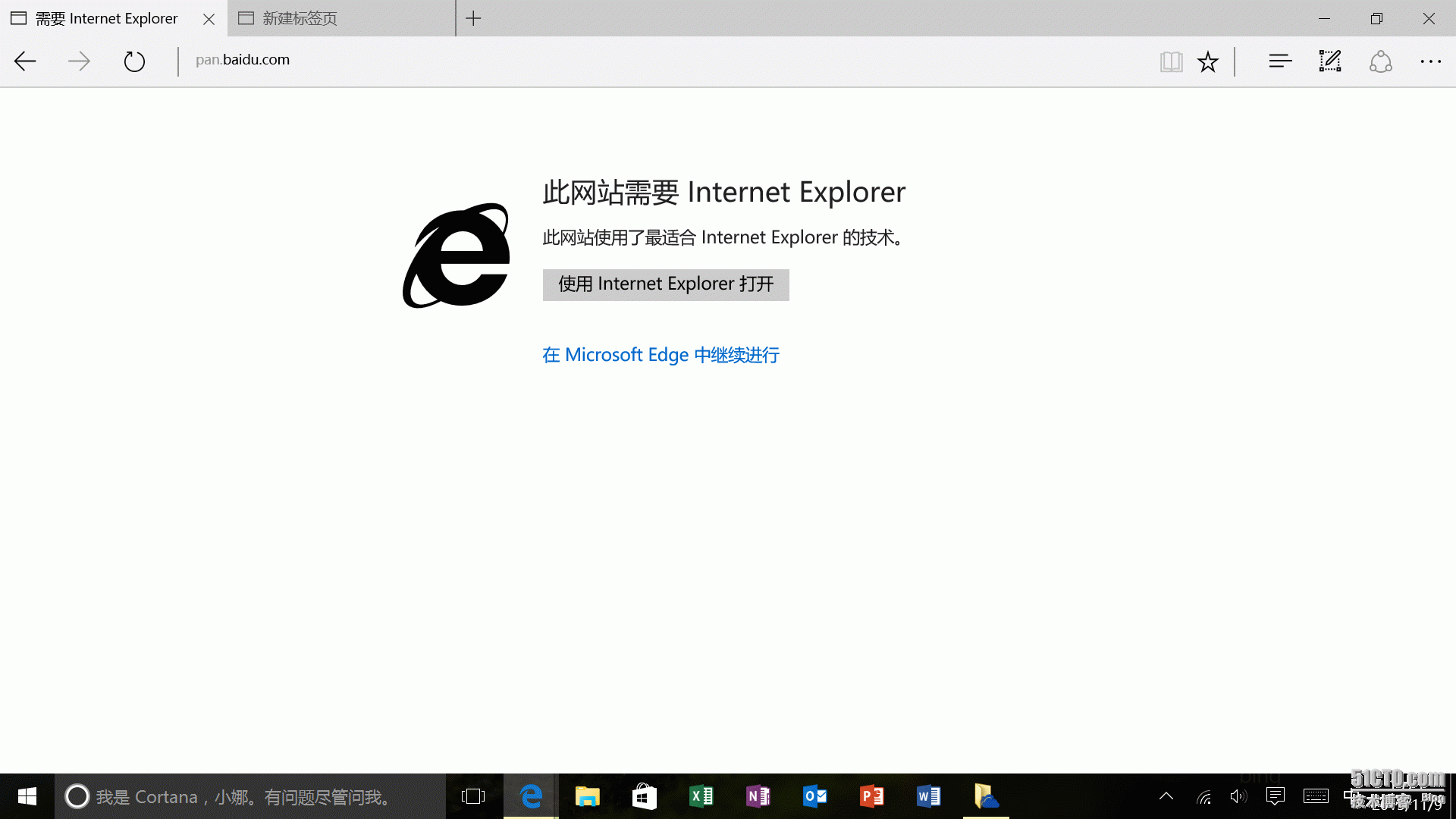Add page to favorites star
Screen dimensions: 1456x819
[x=1208, y=61]
